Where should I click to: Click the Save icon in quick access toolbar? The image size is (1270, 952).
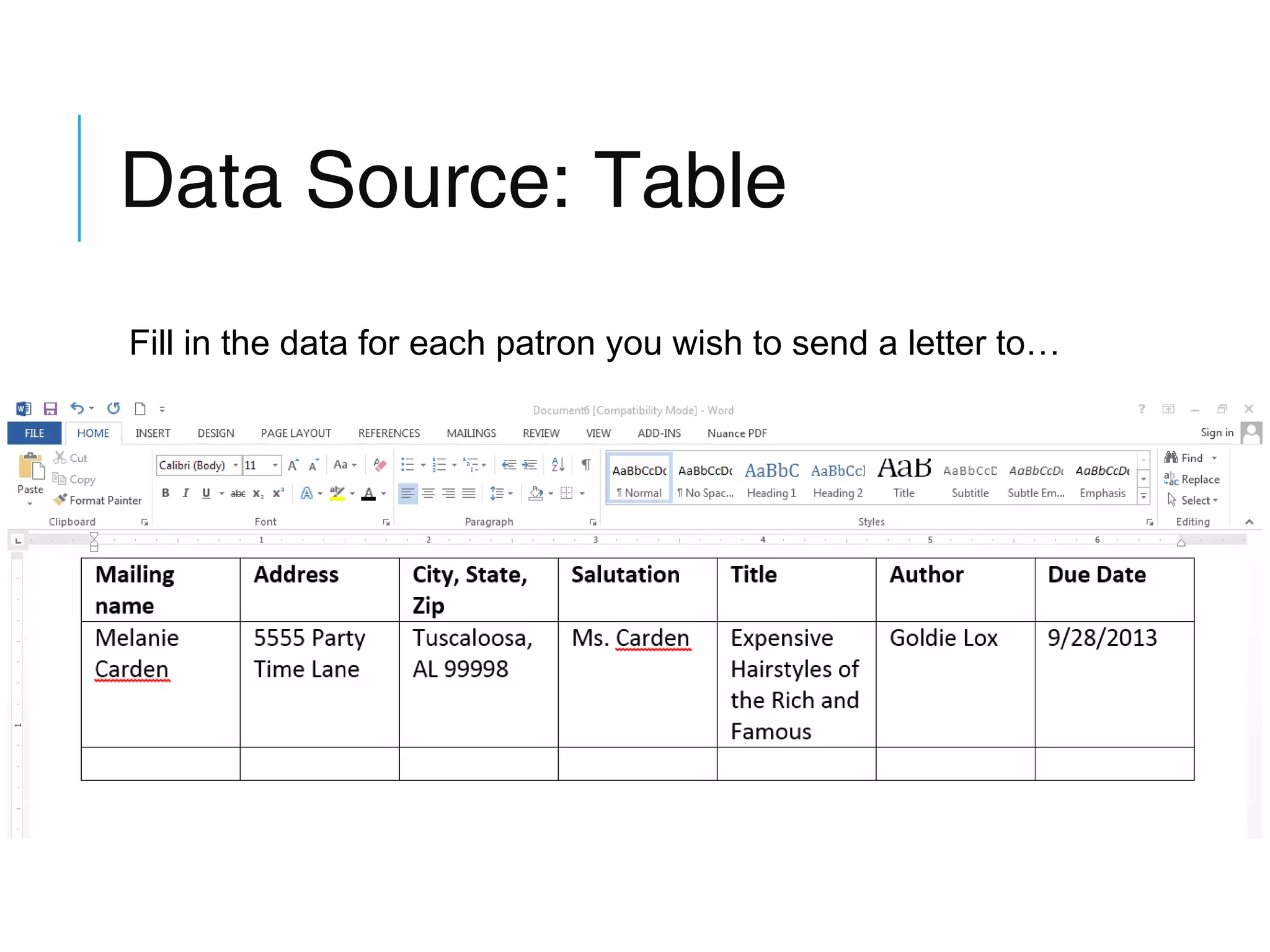click(x=50, y=409)
